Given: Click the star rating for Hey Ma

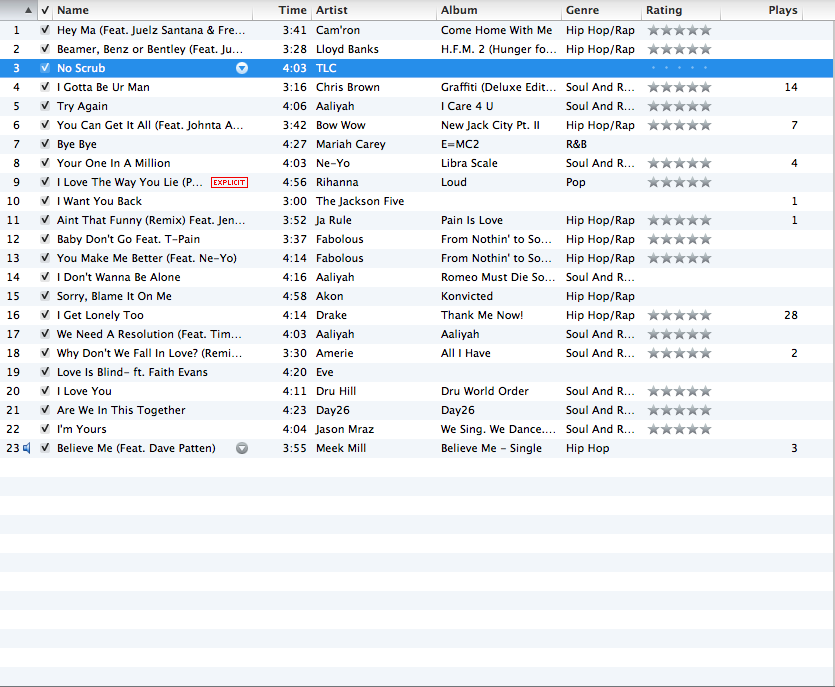Looking at the screenshot, I should pyautogui.click(x=679, y=30).
